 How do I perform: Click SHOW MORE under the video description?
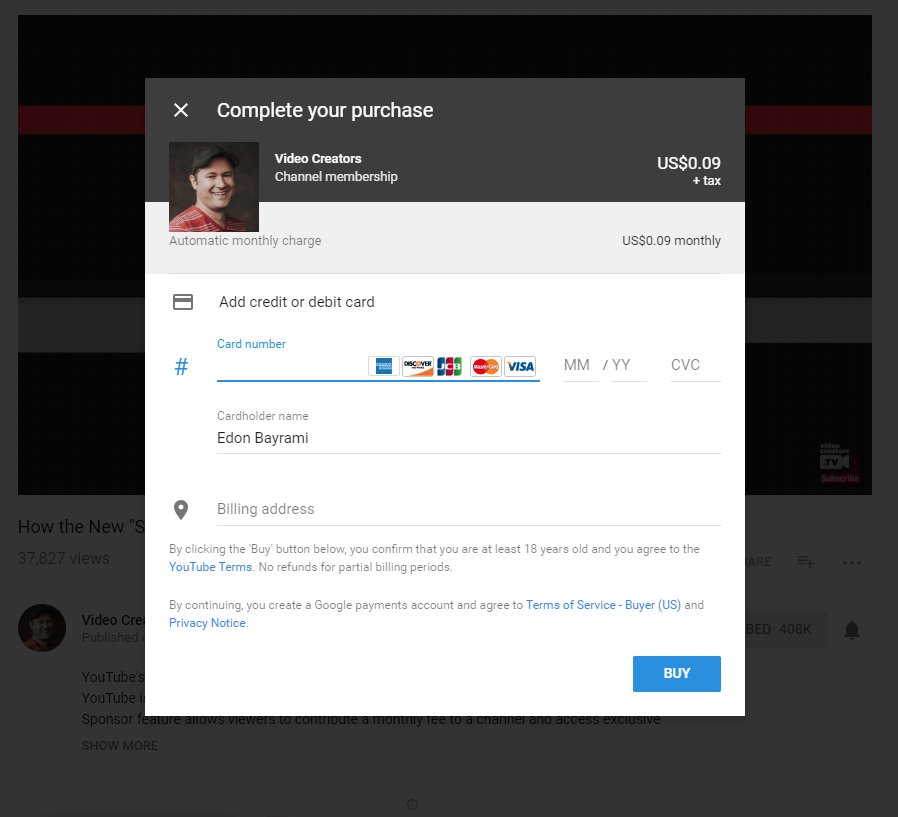point(120,745)
